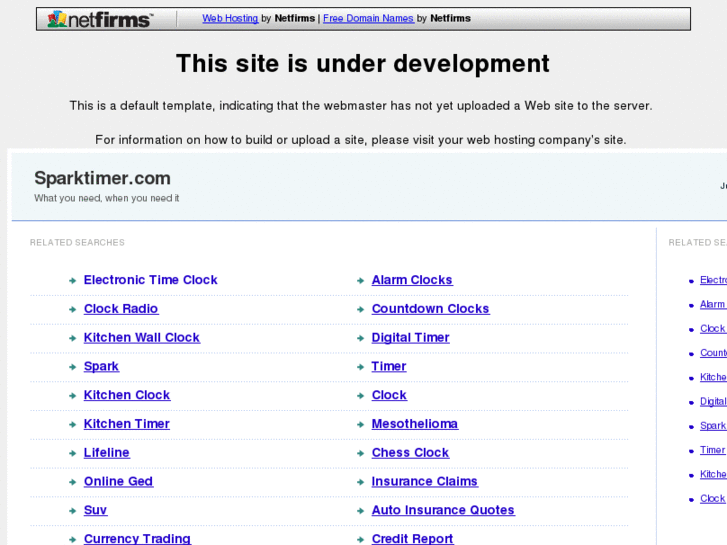Click the Sparktimer.com site title
This screenshot has height=545, width=727.
pyautogui.click(x=102, y=178)
